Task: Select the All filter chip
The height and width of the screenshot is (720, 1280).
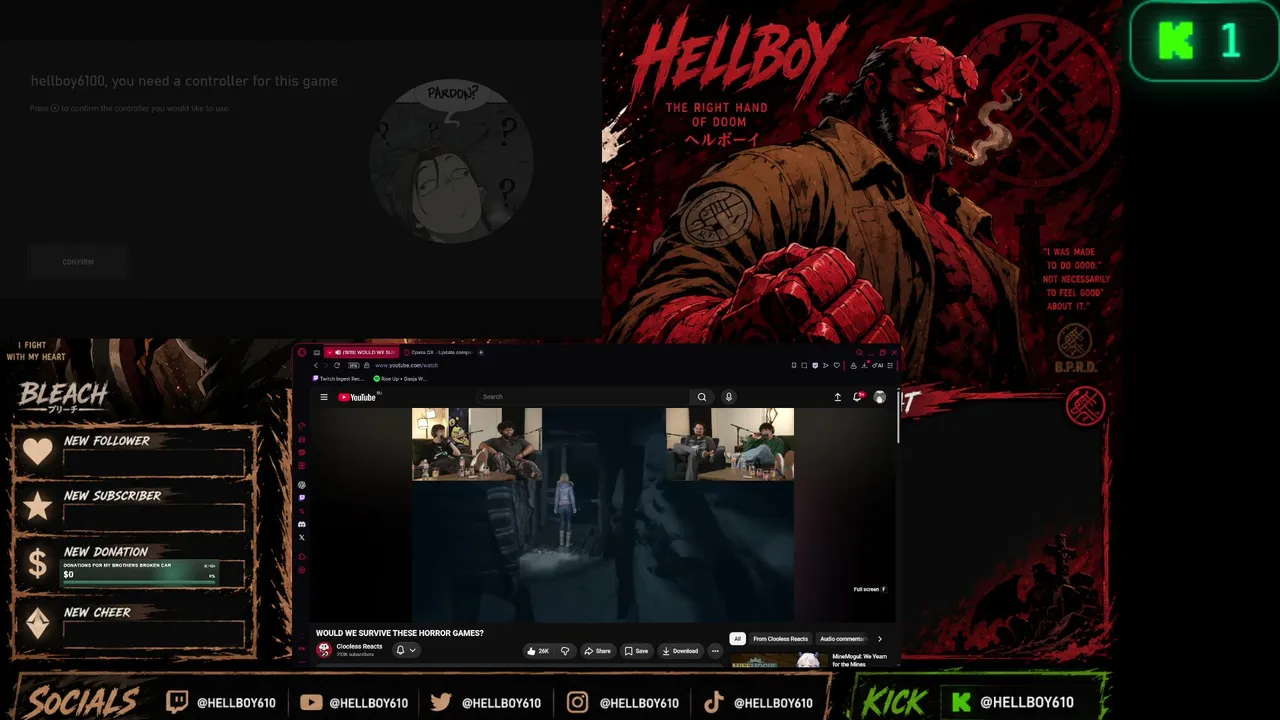Action: [x=738, y=639]
